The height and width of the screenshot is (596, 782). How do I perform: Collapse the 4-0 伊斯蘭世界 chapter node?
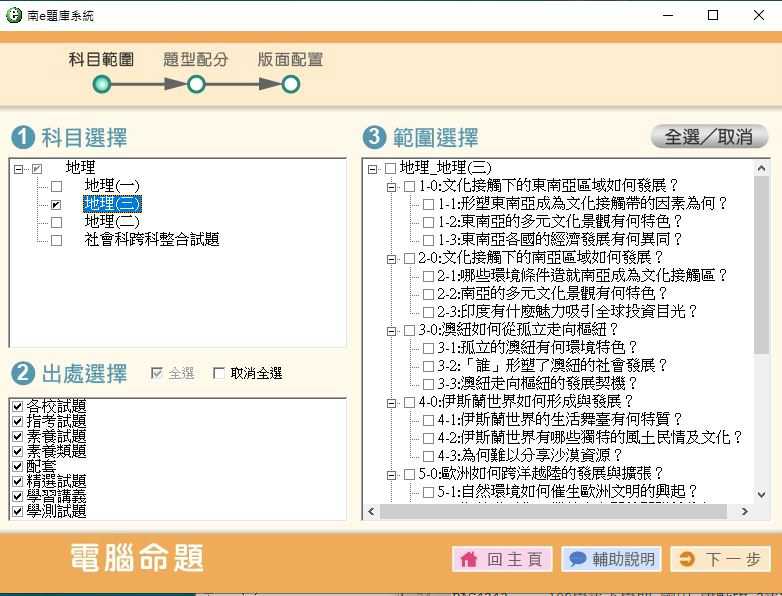coord(391,402)
